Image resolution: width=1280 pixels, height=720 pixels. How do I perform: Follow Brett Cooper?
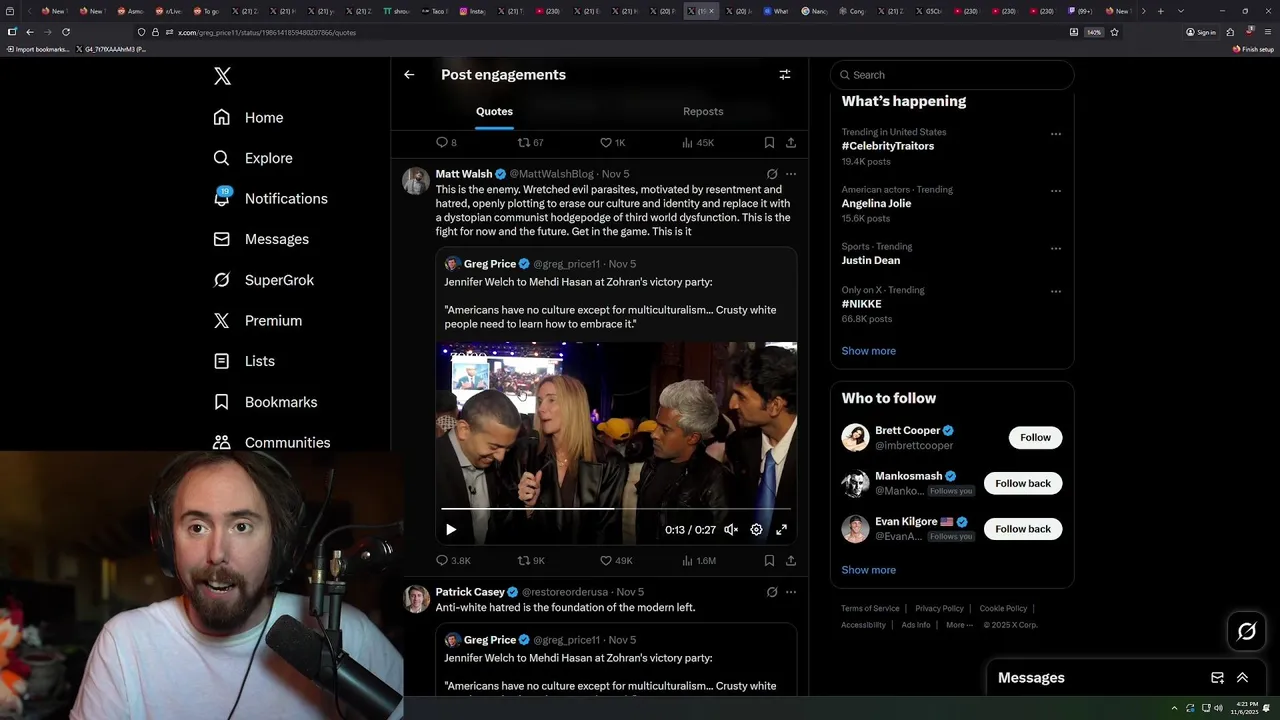coord(1035,437)
